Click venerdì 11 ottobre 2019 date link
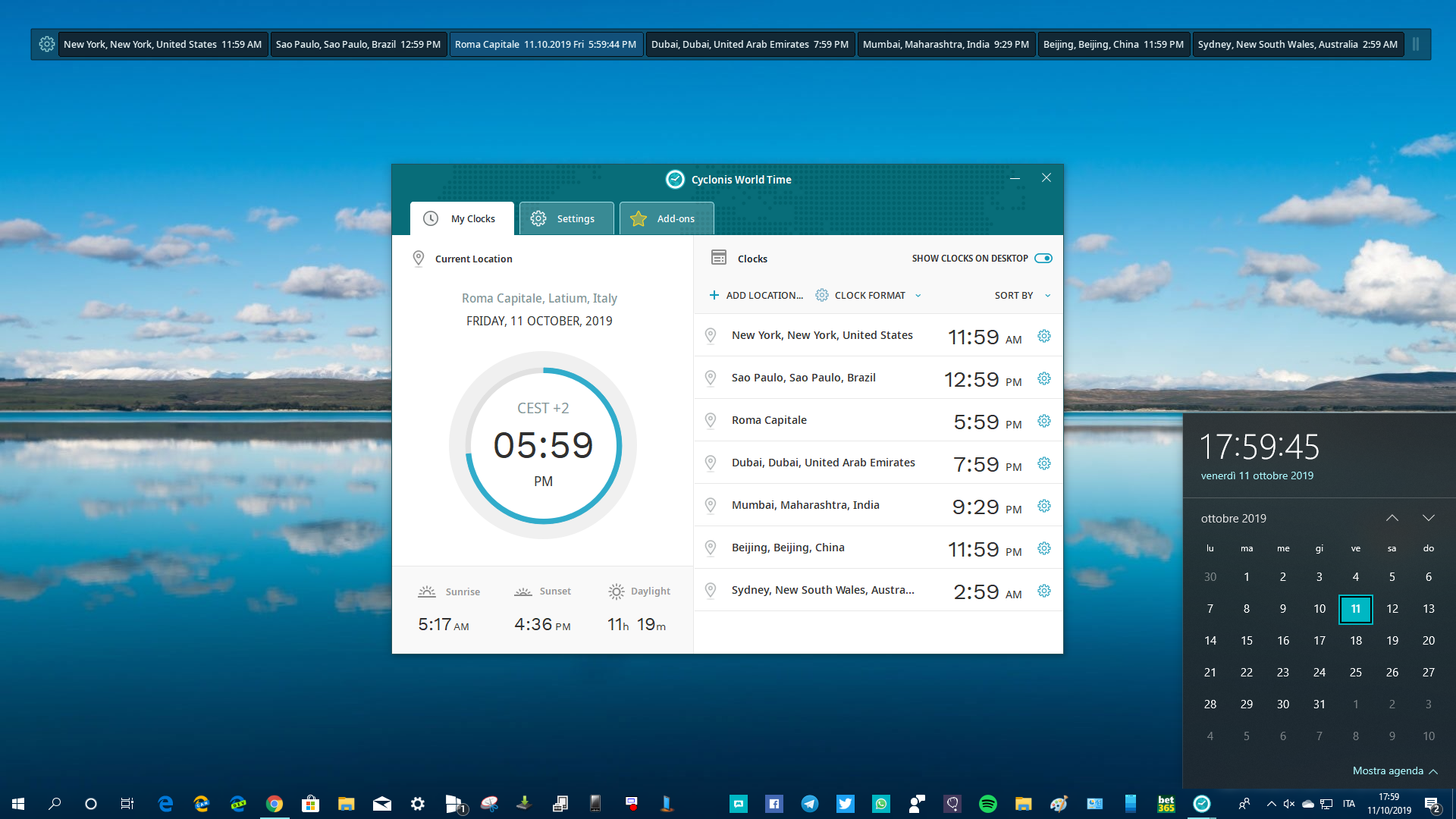The height and width of the screenshot is (819, 1456). click(1257, 475)
